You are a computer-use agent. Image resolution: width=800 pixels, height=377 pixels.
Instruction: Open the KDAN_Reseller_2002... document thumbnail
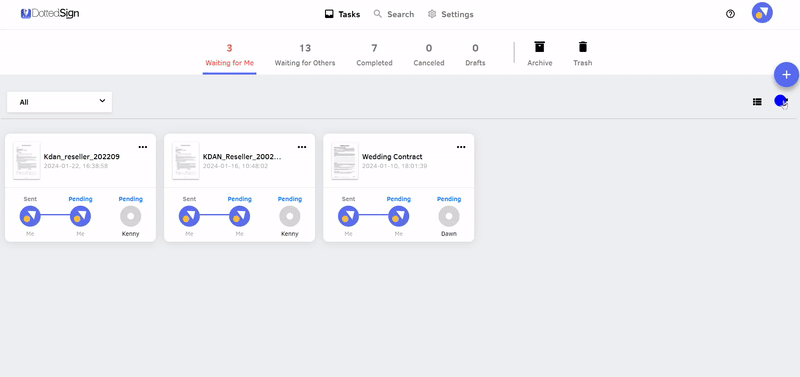point(186,161)
